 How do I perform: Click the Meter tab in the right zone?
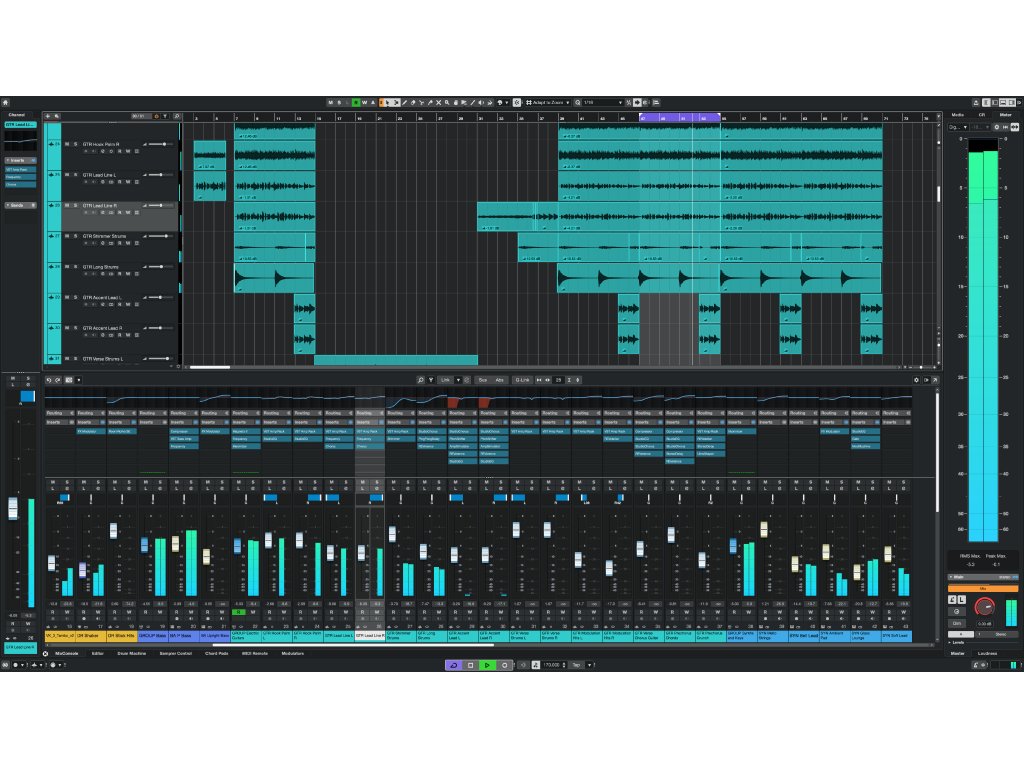tap(1006, 115)
